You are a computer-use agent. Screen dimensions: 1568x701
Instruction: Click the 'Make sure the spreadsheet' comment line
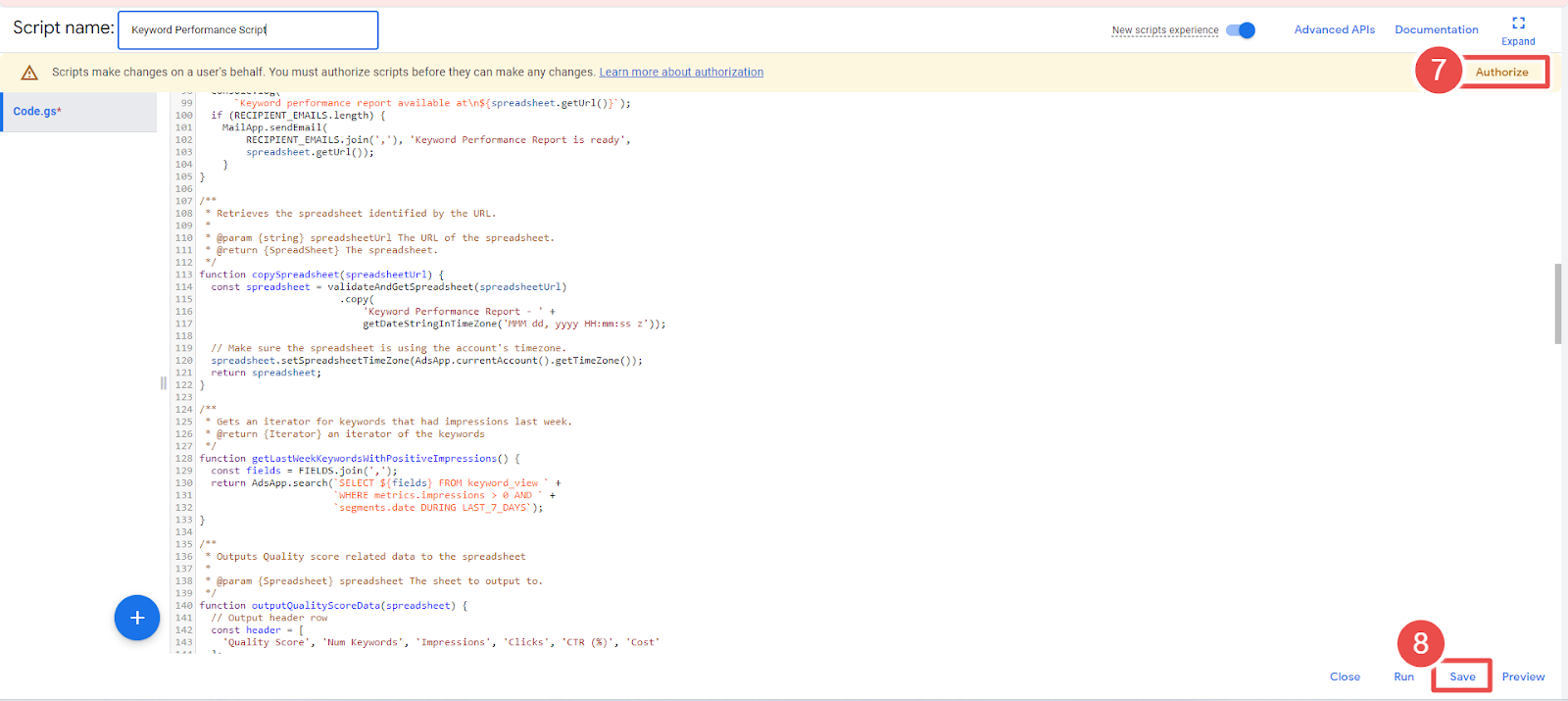point(388,348)
